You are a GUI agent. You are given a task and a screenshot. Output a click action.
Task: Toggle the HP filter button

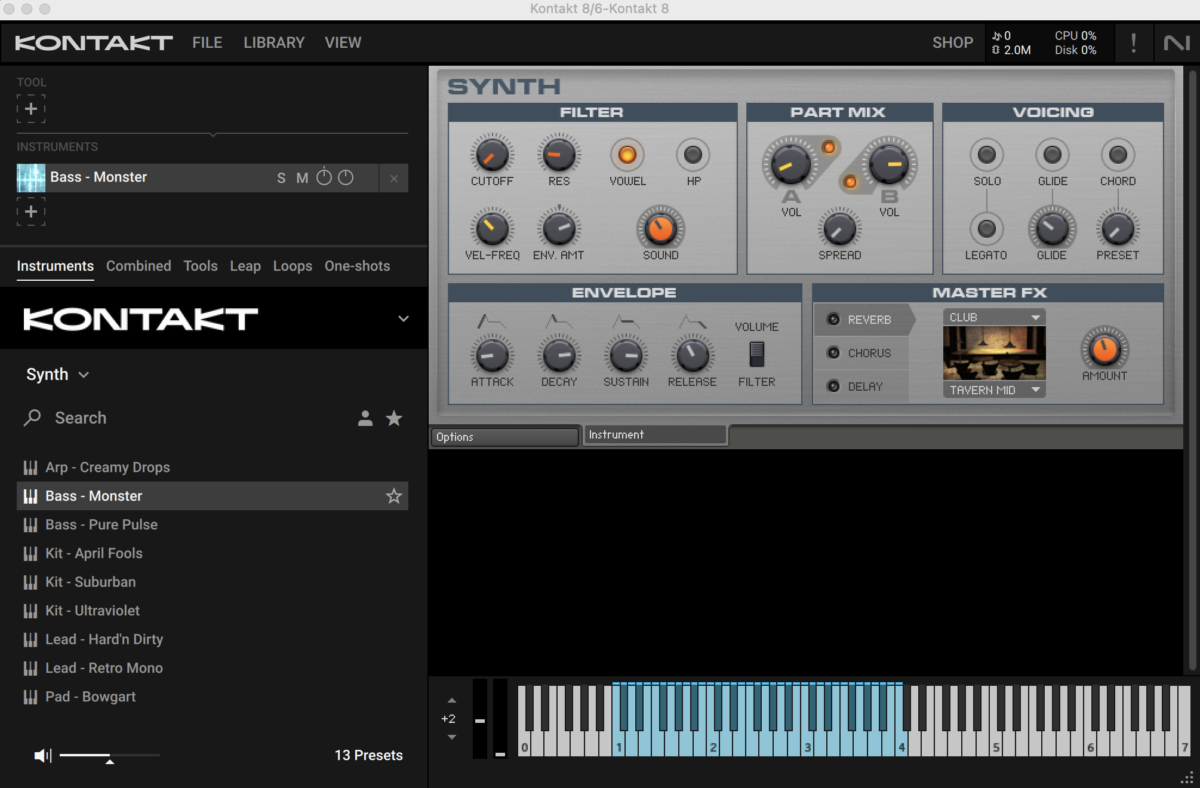tap(693, 155)
